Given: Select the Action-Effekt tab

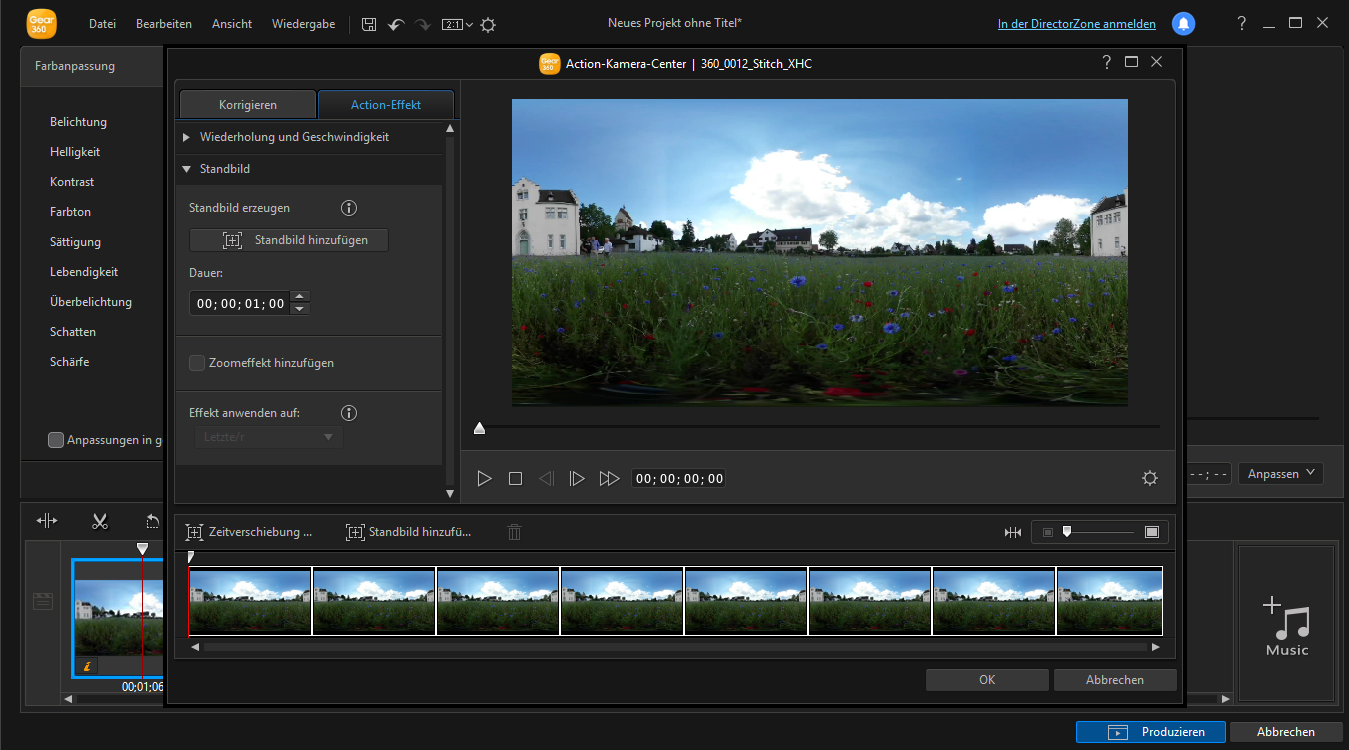Looking at the screenshot, I should 386,104.
